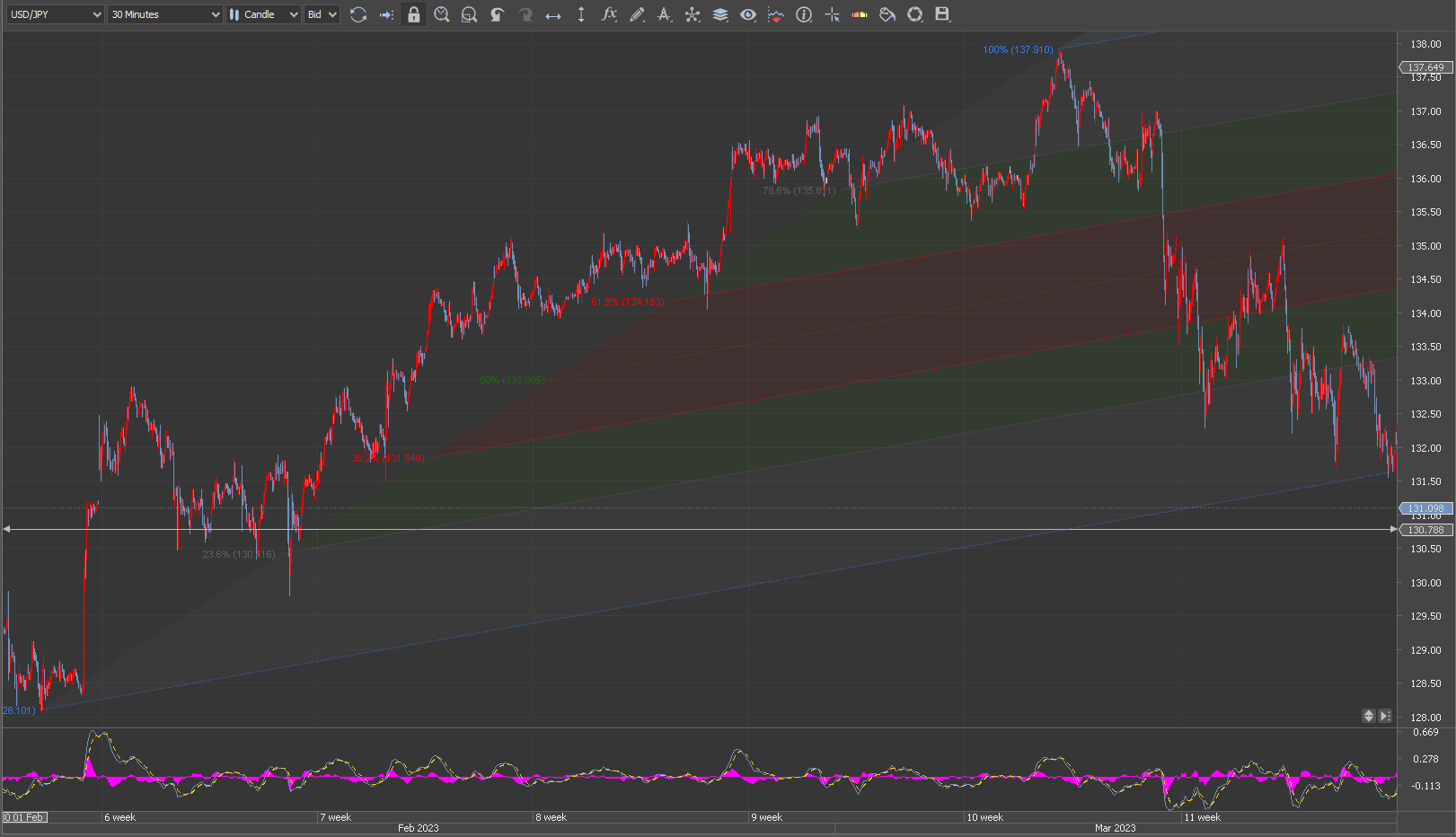Toggle the chart shift arrow
Image resolution: width=1456 pixels, height=837 pixels.
[386, 14]
